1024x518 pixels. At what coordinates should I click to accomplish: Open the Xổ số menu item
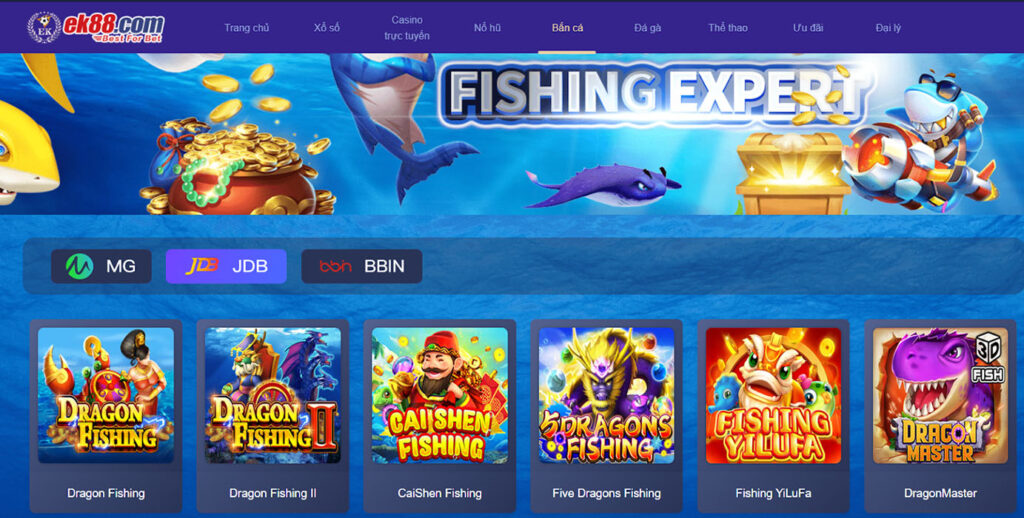(x=327, y=28)
